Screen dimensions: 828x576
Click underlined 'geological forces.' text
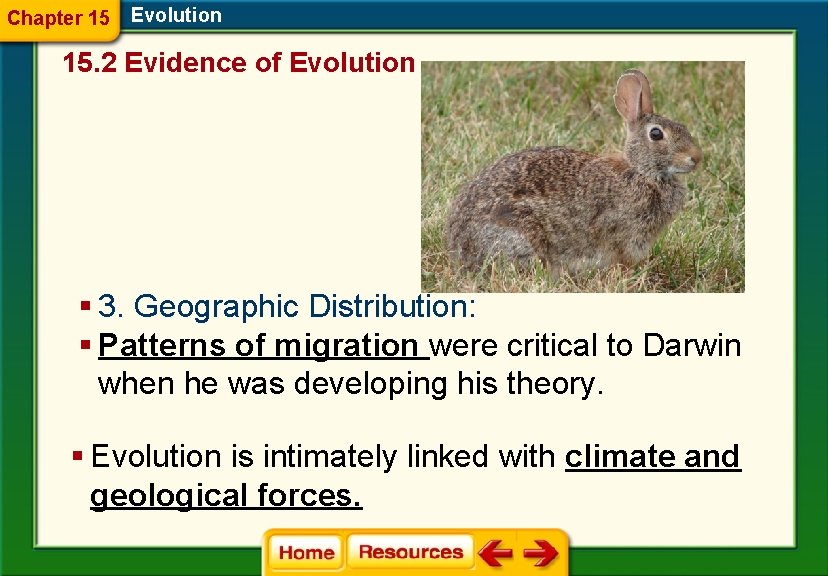click(226, 496)
